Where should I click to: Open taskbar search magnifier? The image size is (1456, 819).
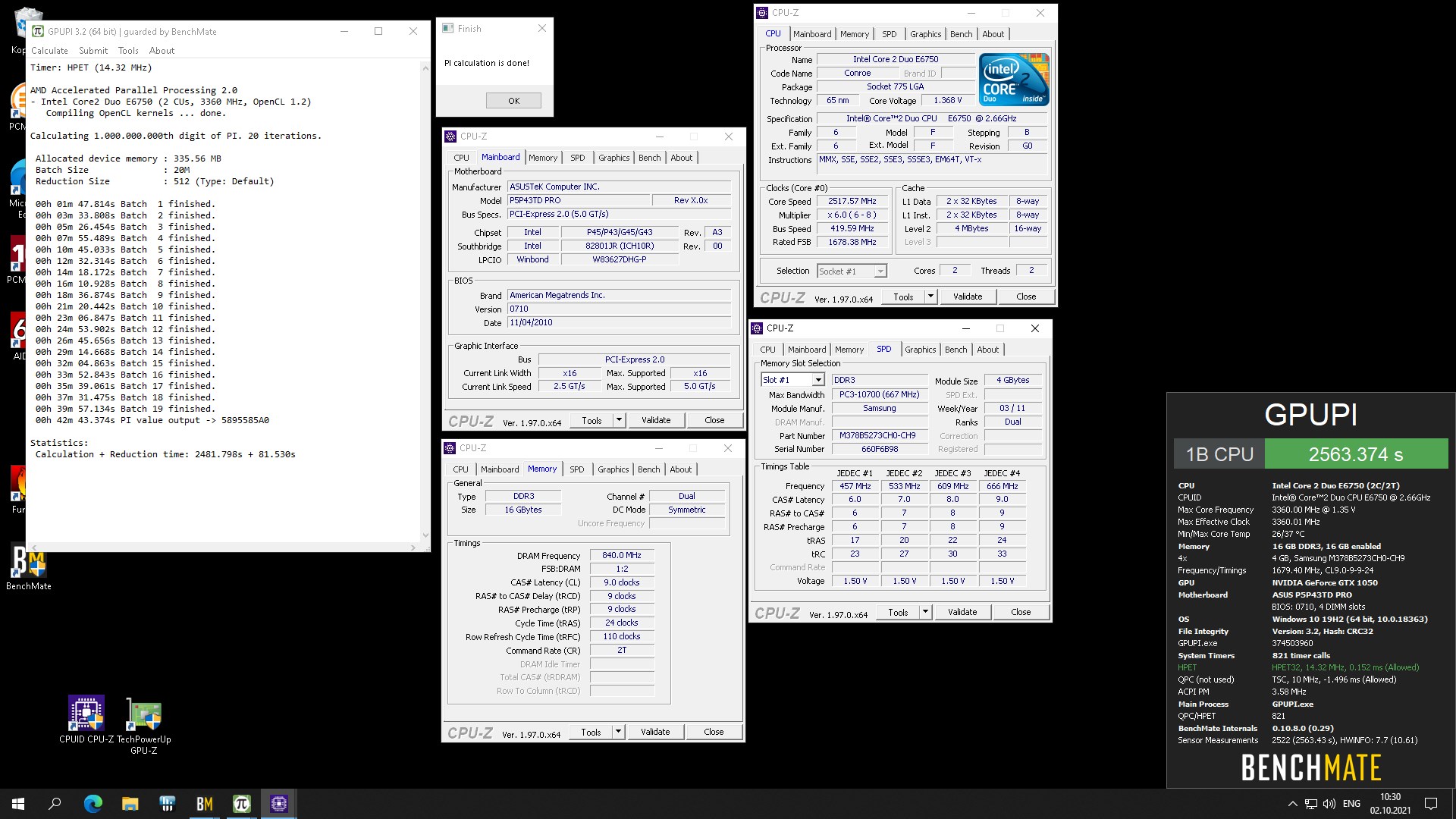(55, 804)
